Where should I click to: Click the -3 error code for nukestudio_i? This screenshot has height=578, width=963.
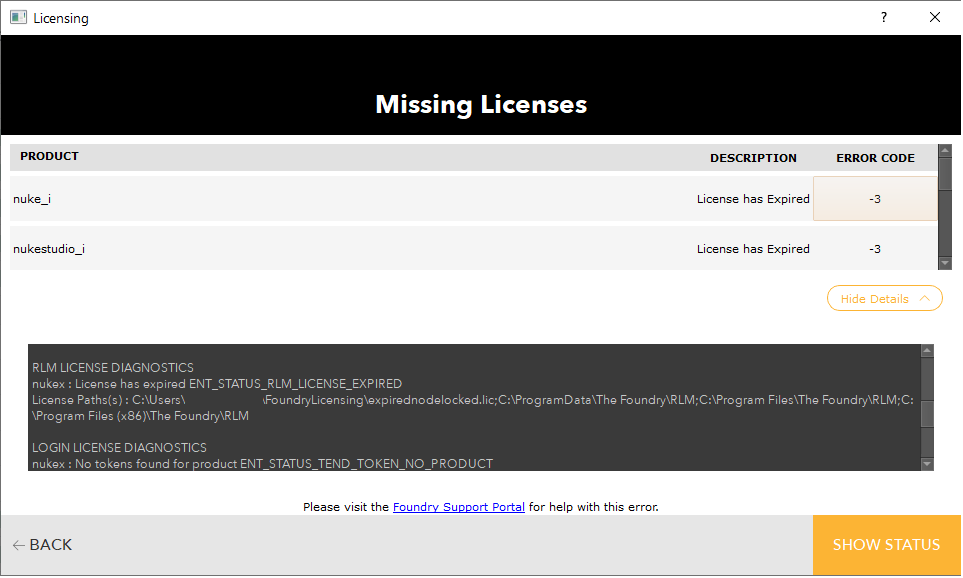coord(875,249)
